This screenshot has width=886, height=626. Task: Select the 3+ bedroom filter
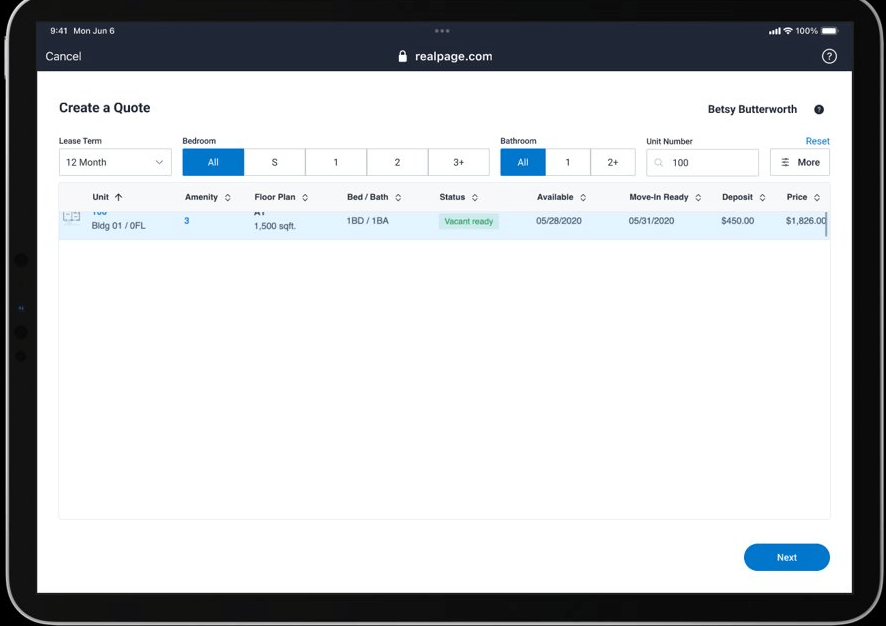[x=458, y=162]
